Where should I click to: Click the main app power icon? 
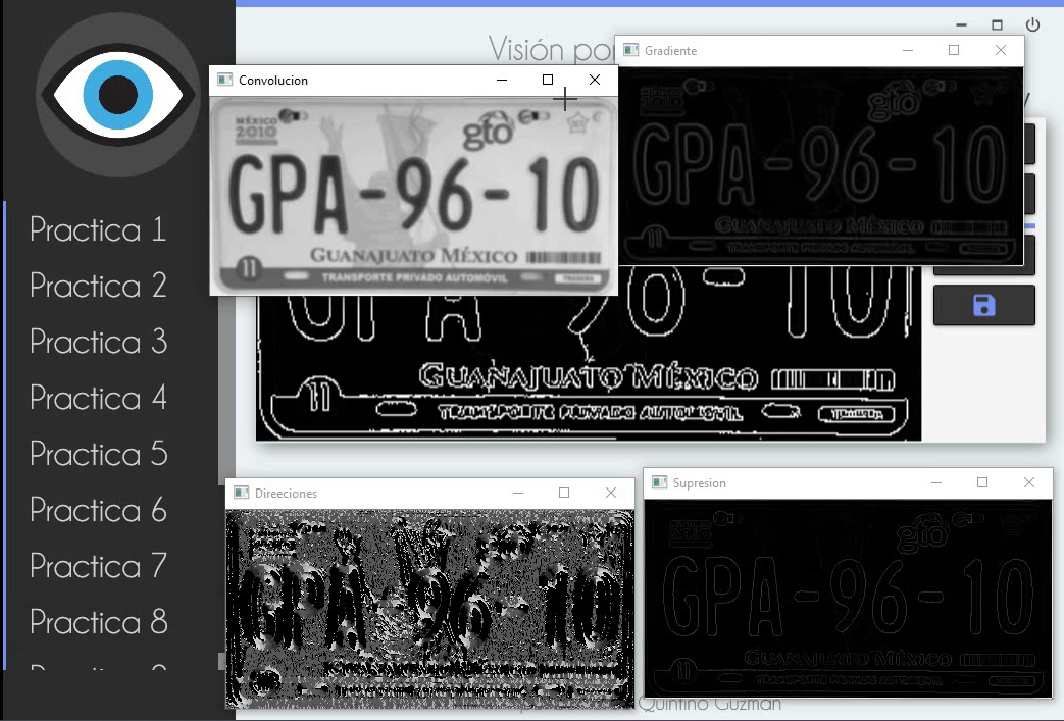[x=1032, y=25]
